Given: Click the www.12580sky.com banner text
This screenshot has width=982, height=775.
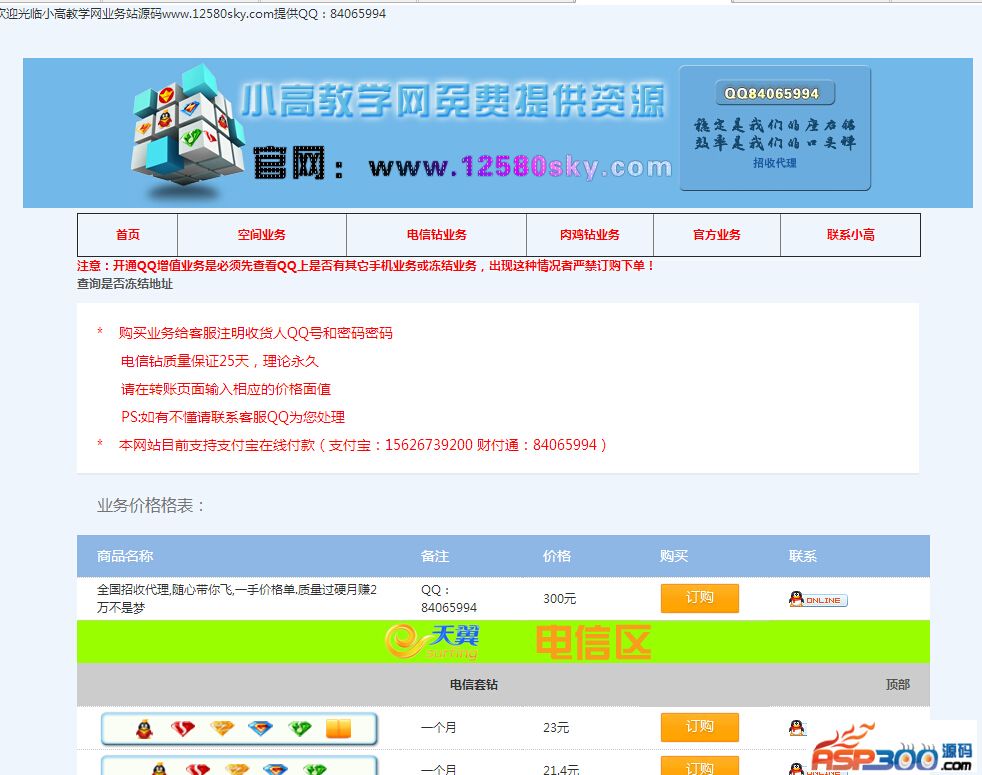Looking at the screenshot, I should pyautogui.click(x=520, y=167).
